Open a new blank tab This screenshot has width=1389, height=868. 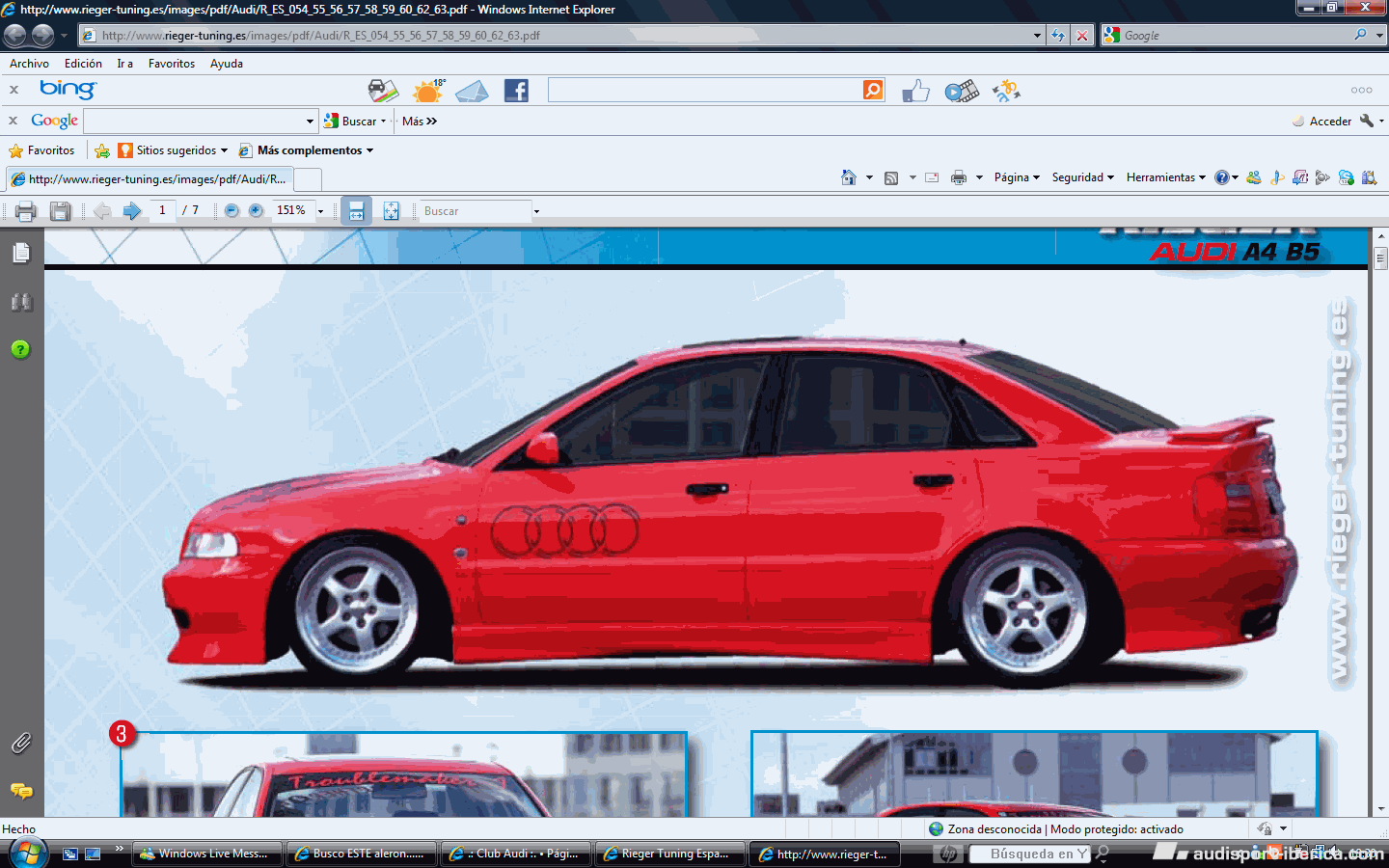308,179
